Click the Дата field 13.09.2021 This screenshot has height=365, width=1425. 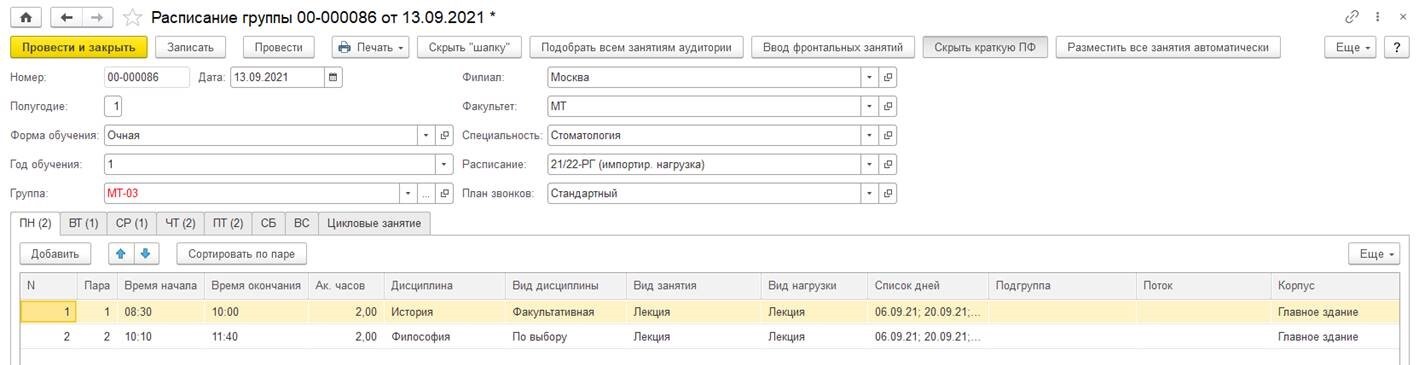pyautogui.click(x=277, y=77)
